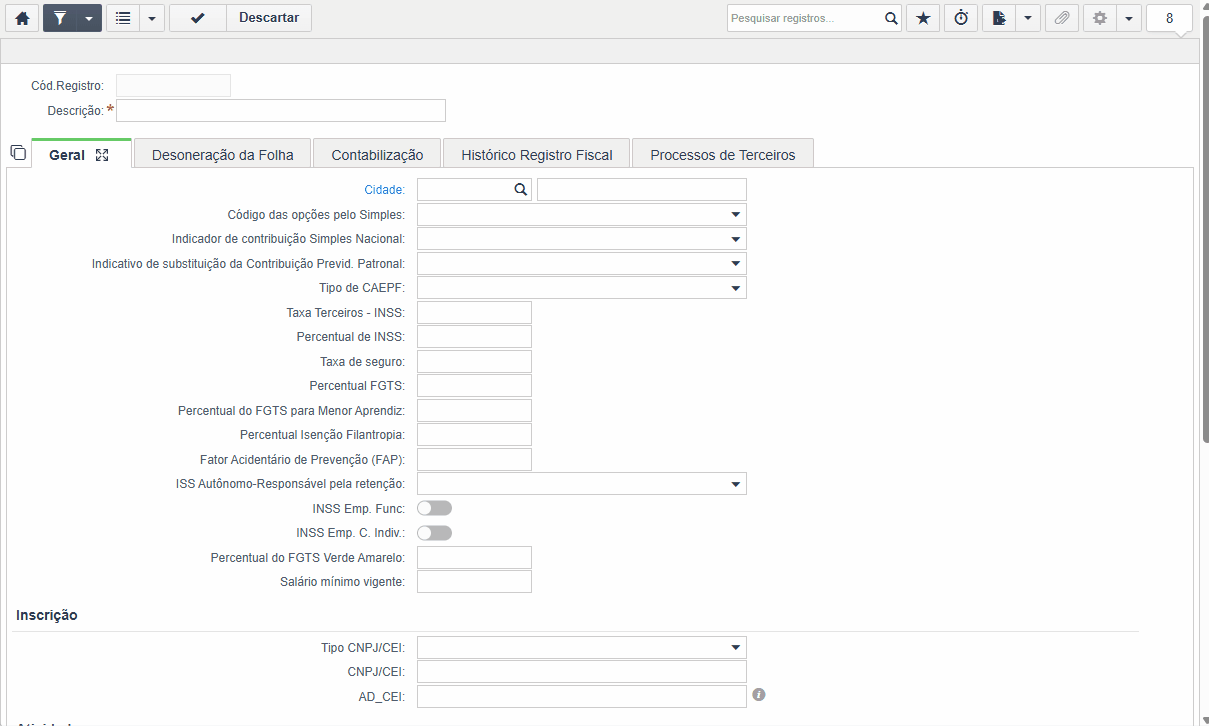Open Código das opções pelo Simples dropdown
Screen dimensions: 1209x726
coord(582,215)
